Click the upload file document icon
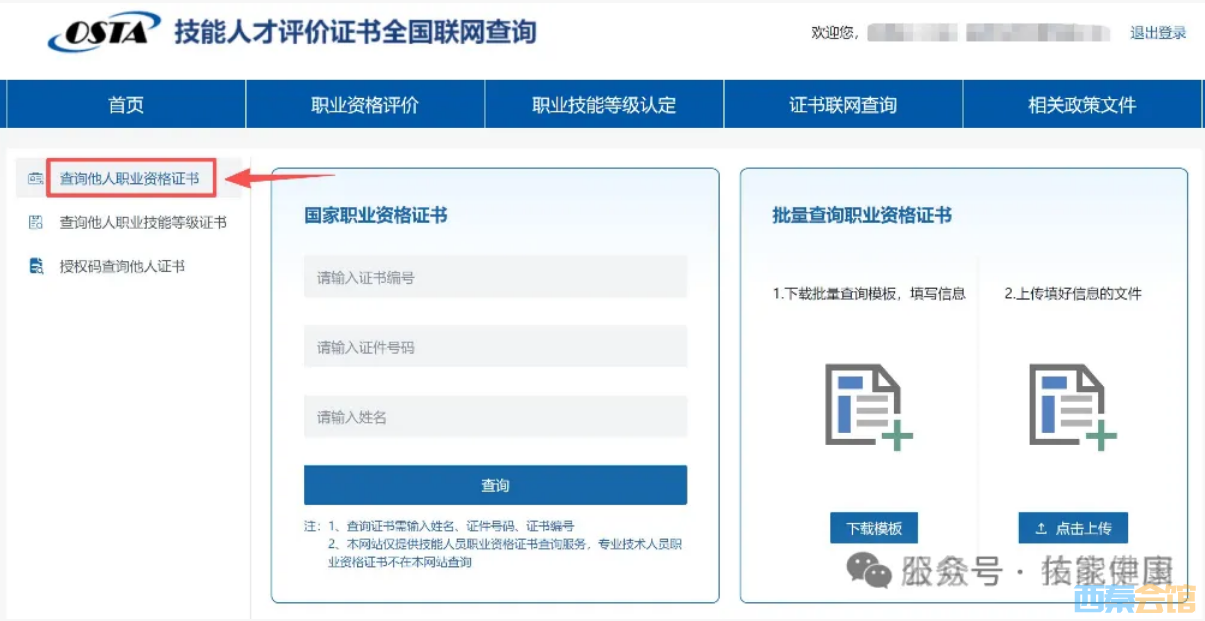The image size is (1205, 621). tap(1072, 406)
